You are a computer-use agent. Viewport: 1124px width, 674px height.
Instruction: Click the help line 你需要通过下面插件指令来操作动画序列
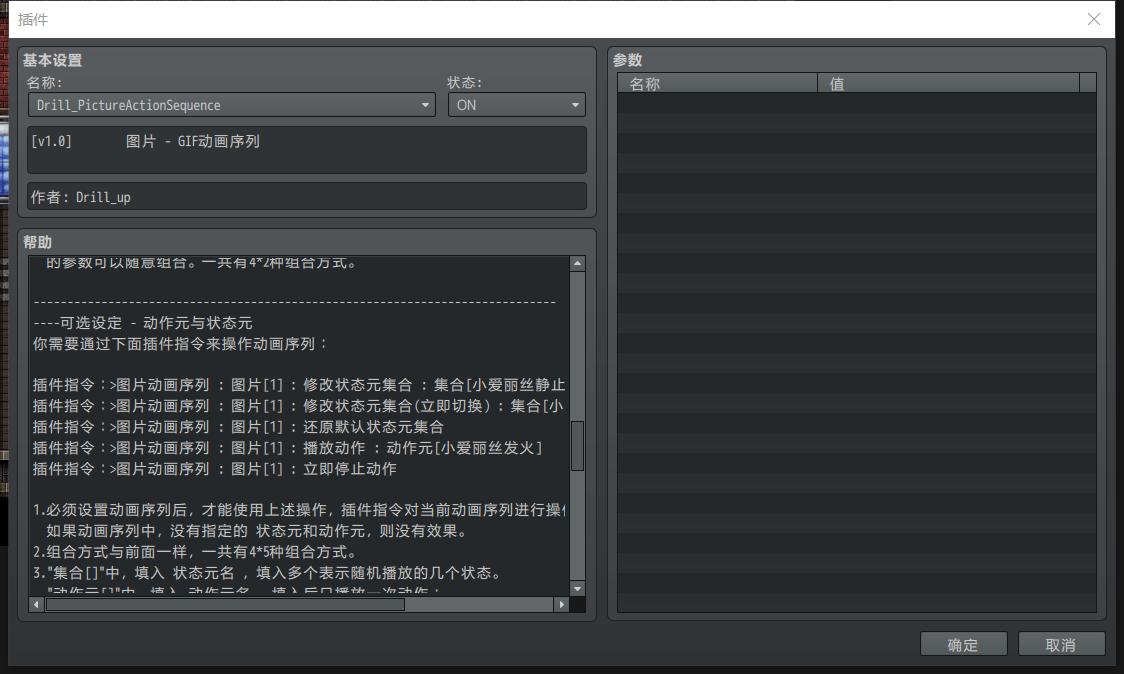(180, 344)
